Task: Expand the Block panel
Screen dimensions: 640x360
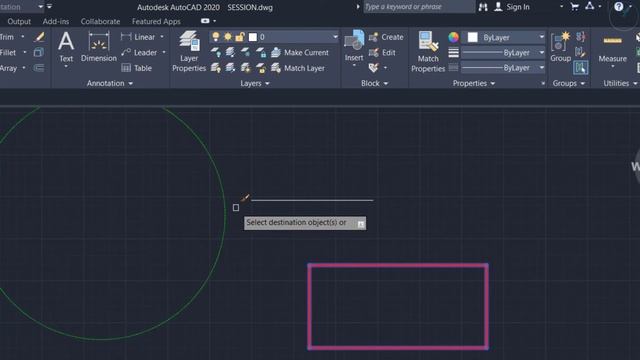Action: point(374,83)
